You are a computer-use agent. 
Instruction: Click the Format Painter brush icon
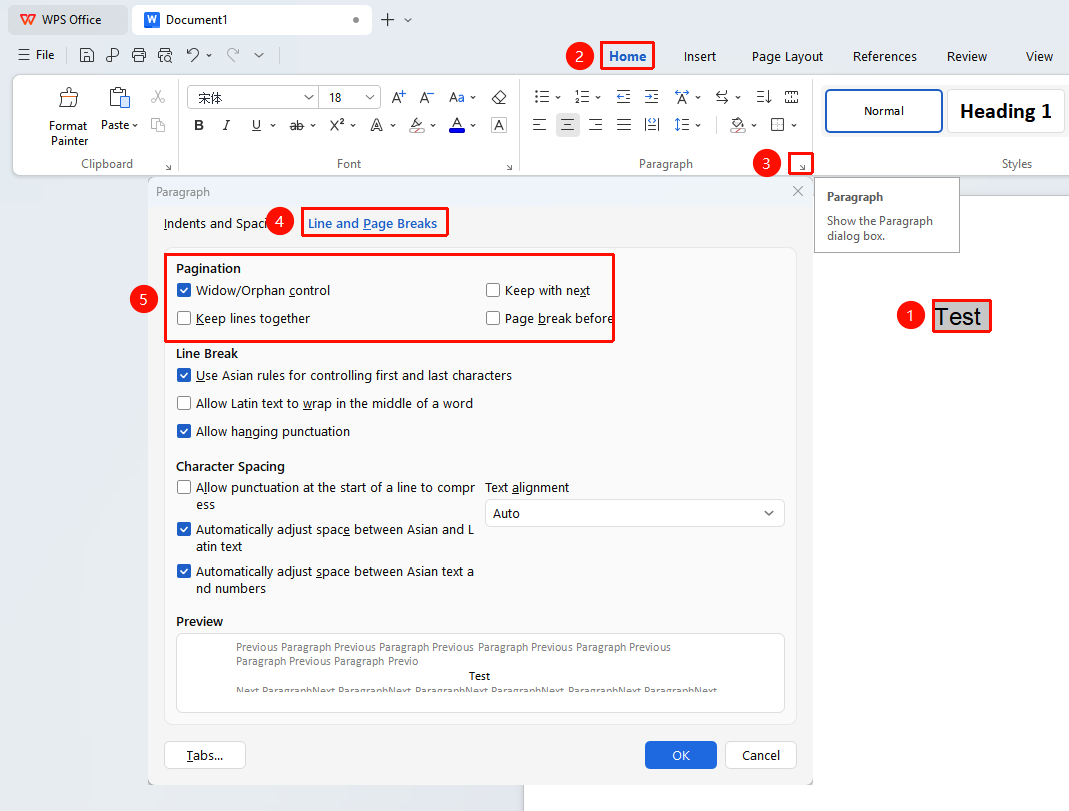pos(68,98)
